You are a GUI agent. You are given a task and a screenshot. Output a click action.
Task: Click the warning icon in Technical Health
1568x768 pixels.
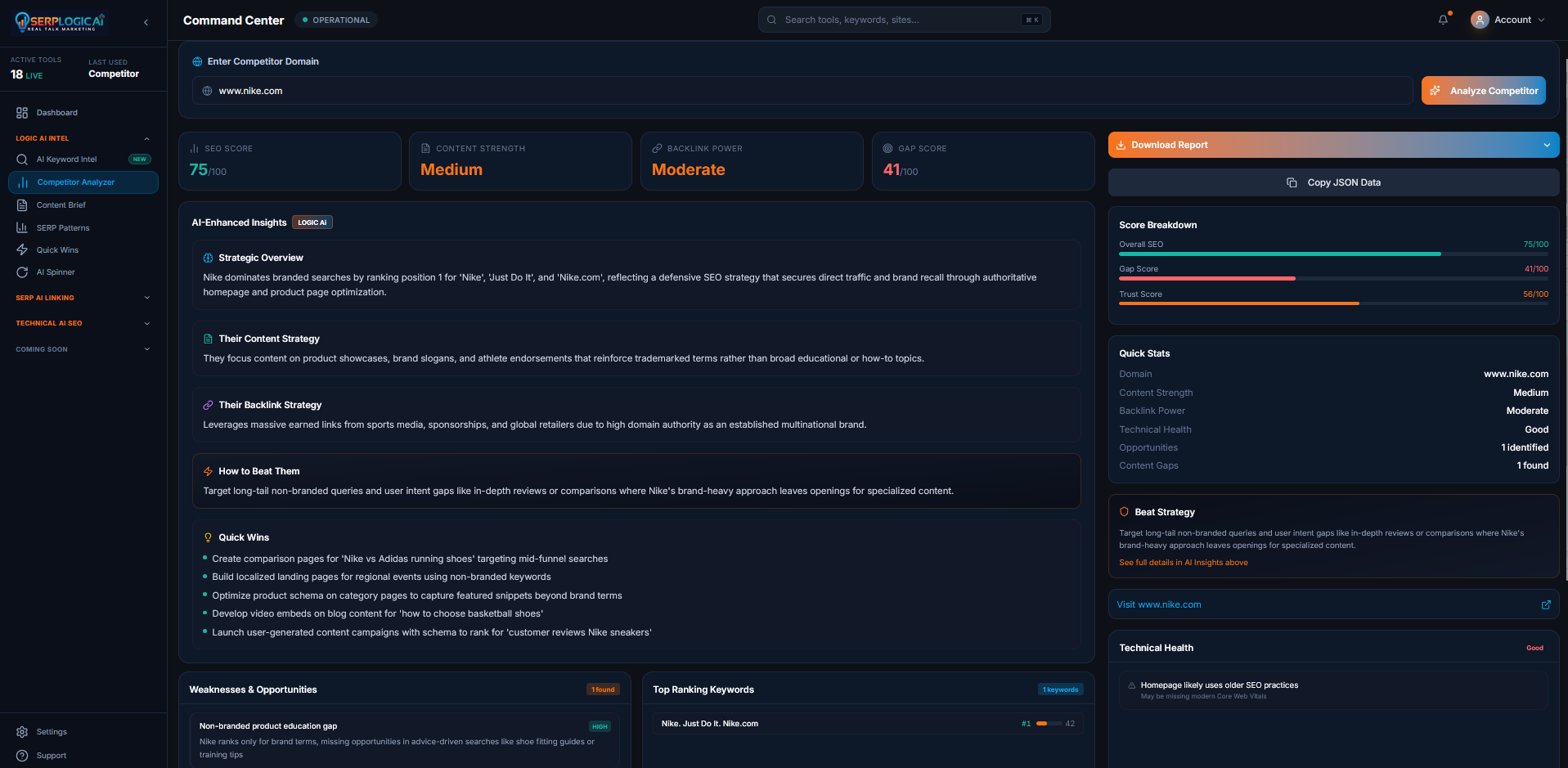(x=1132, y=685)
